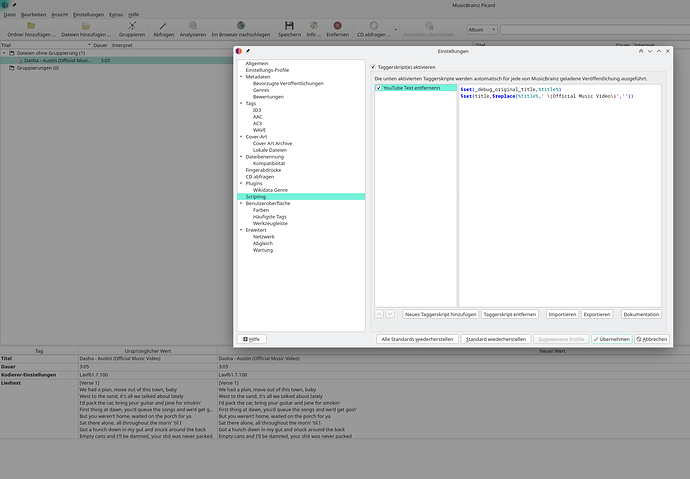Select Netzwerk in settings tree
The image size is (690, 479).
[x=264, y=237]
